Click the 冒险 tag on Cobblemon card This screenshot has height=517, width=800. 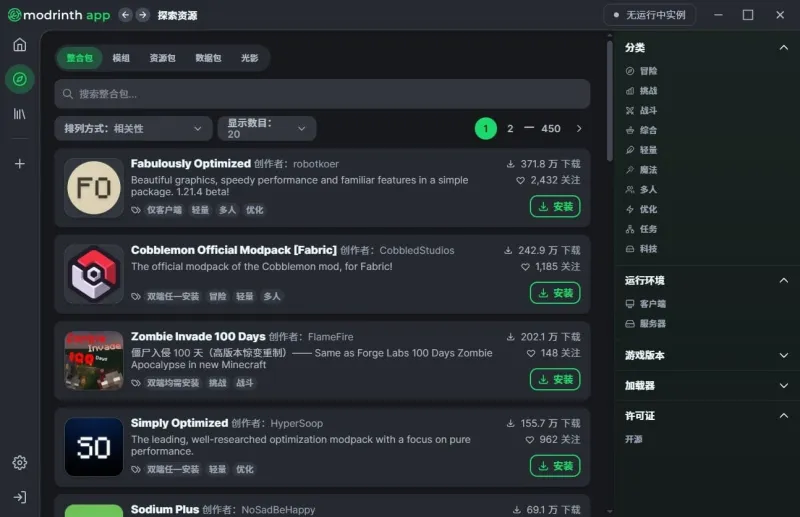[x=217, y=297]
